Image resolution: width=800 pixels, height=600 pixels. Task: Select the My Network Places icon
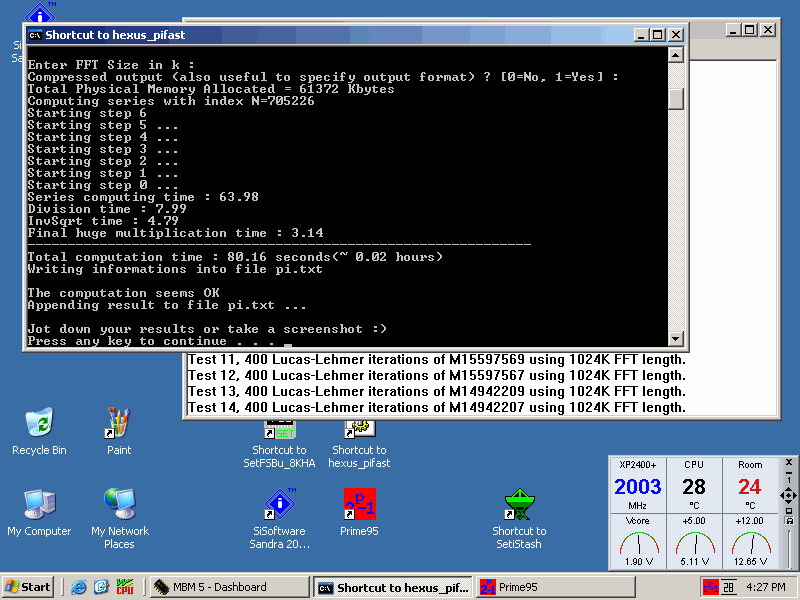click(x=119, y=504)
